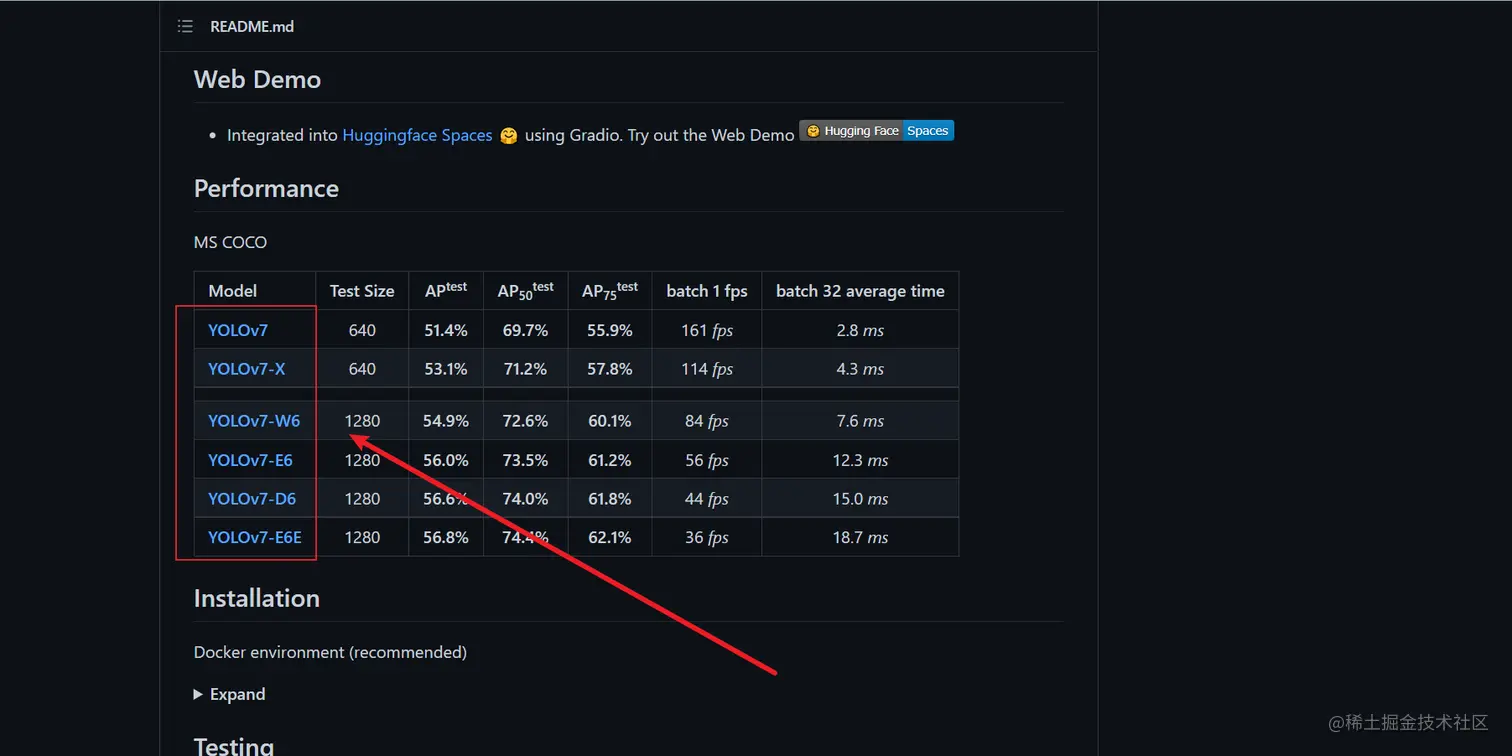
Task: Click the 12.3 ms cell
Action: [860, 460]
